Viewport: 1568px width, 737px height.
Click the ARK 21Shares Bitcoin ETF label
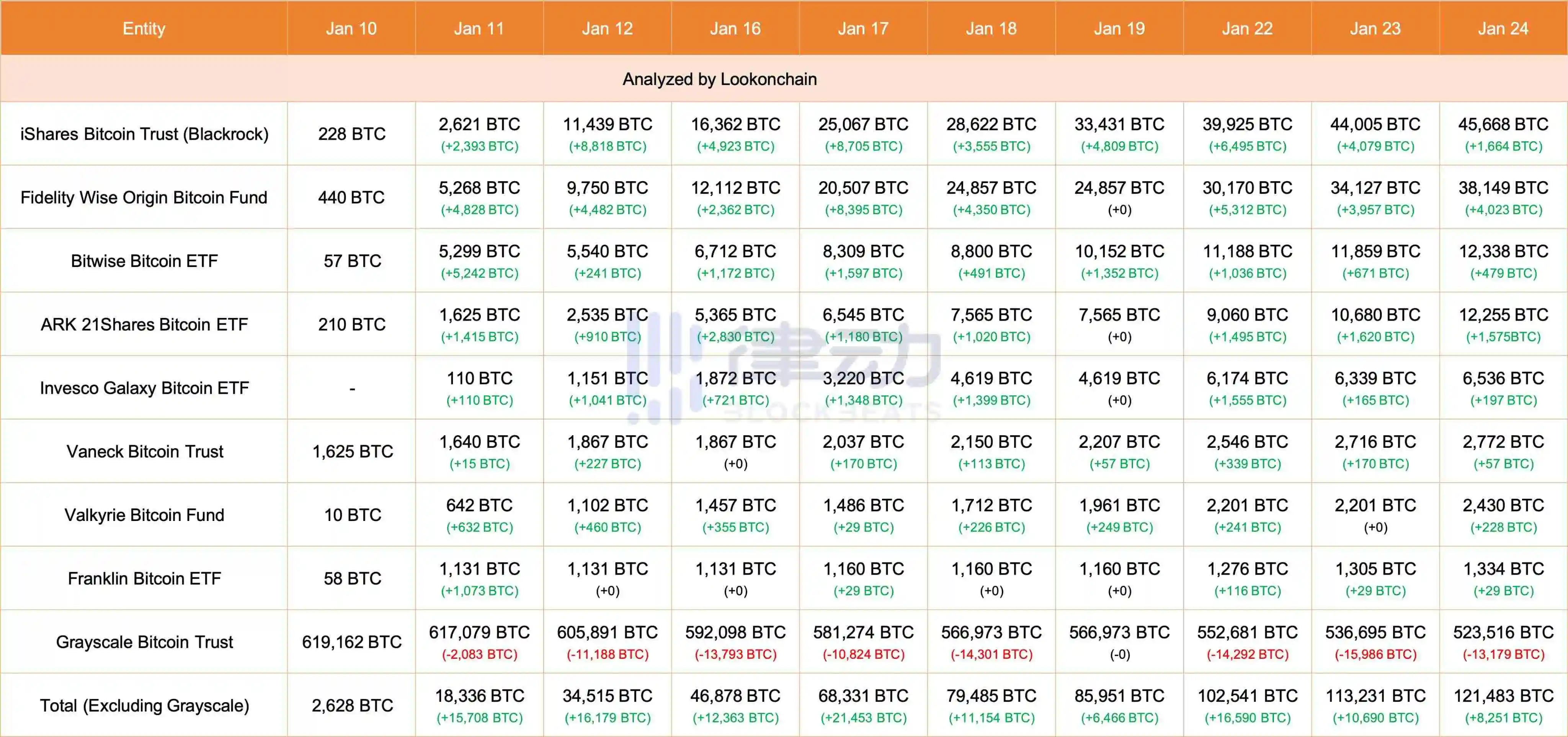[144, 325]
